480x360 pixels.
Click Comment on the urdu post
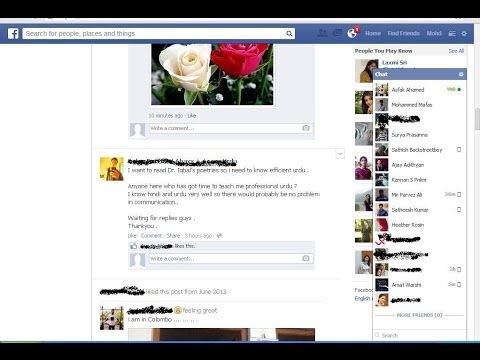[x=152, y=236]
